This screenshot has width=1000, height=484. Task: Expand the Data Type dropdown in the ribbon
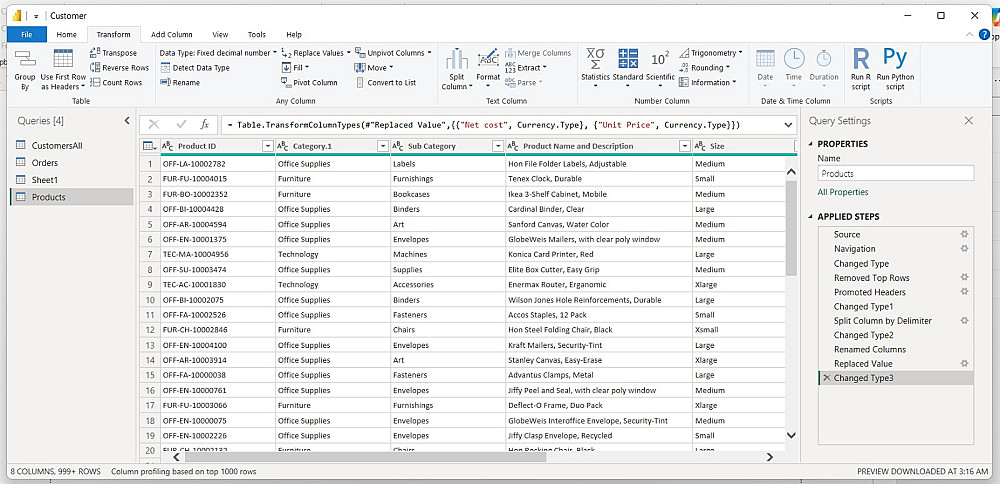(x=274, y=53)
